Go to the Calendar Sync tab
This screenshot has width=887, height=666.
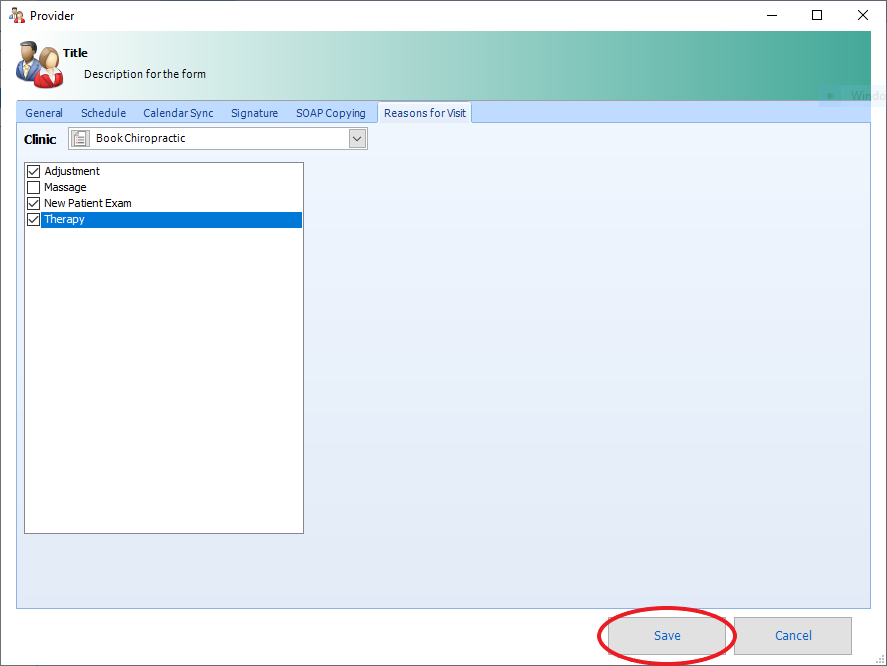point(178,113)
